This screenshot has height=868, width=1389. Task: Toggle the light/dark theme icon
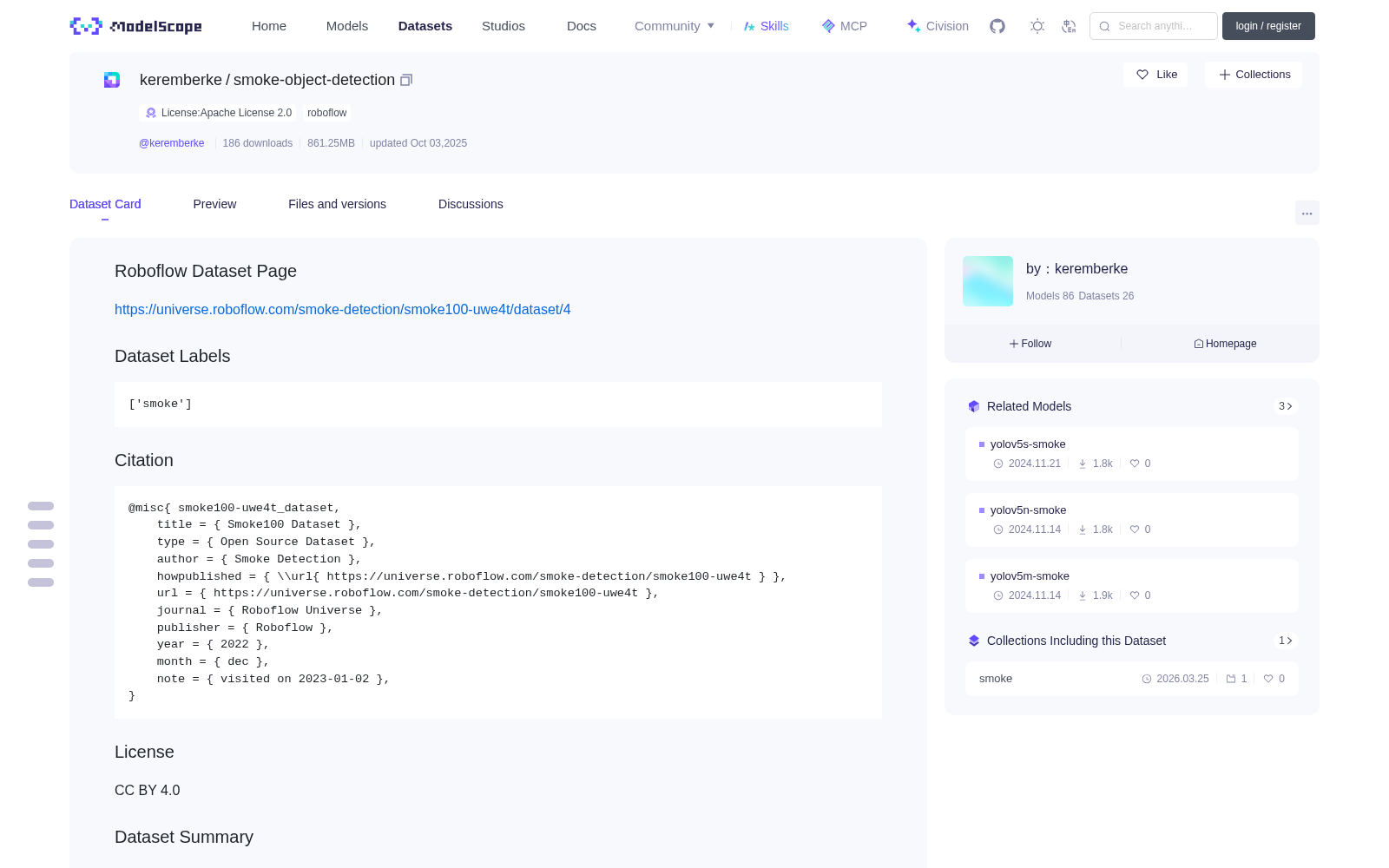1037,26
